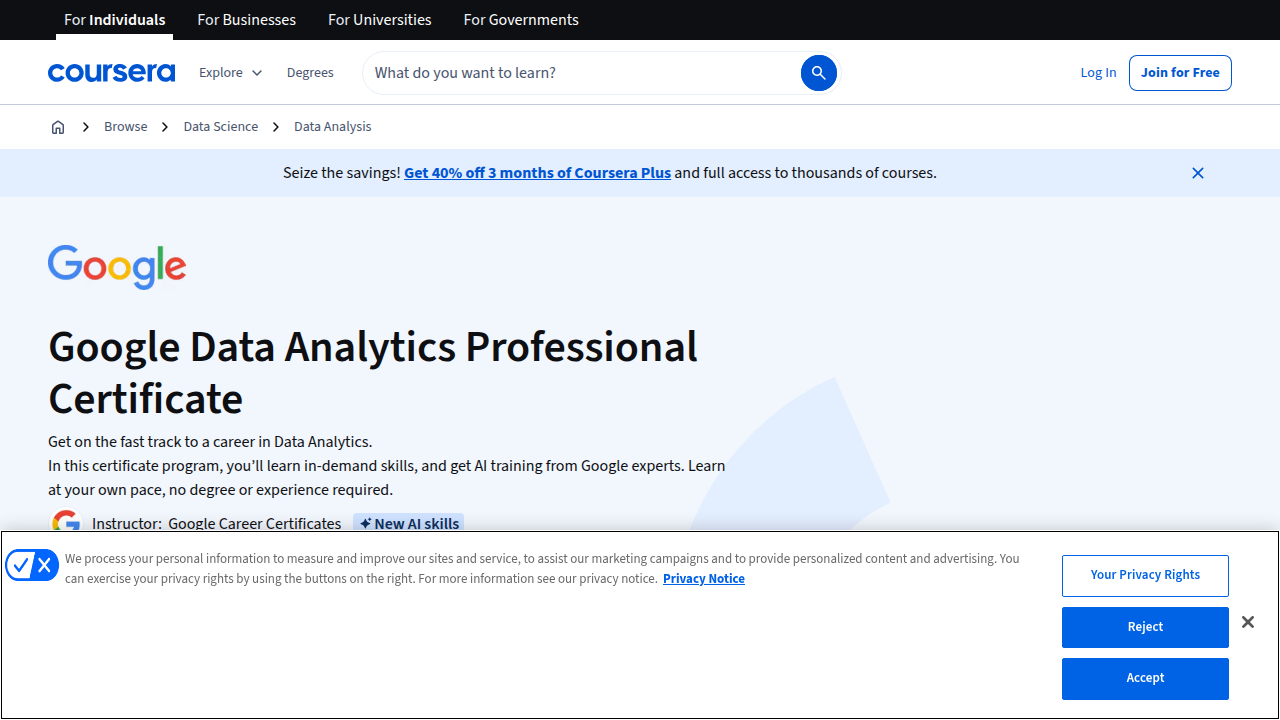
Task: Open the Browse breadcrumb link
Action: (126, 127)
